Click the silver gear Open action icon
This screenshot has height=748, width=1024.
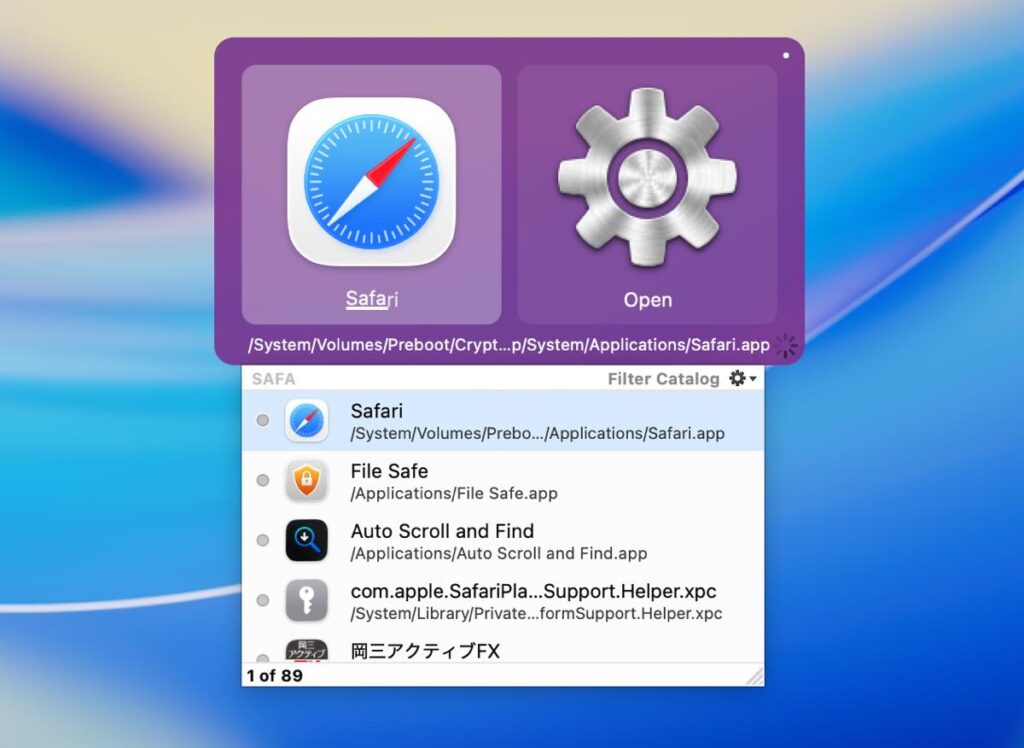click(647, 178)
